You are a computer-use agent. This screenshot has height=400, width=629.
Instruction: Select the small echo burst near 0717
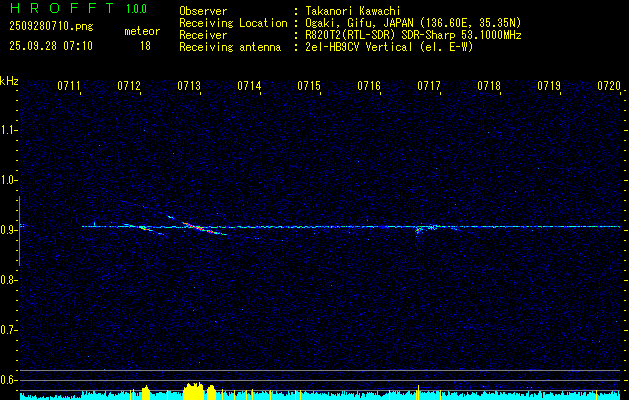tap(427, 228)
